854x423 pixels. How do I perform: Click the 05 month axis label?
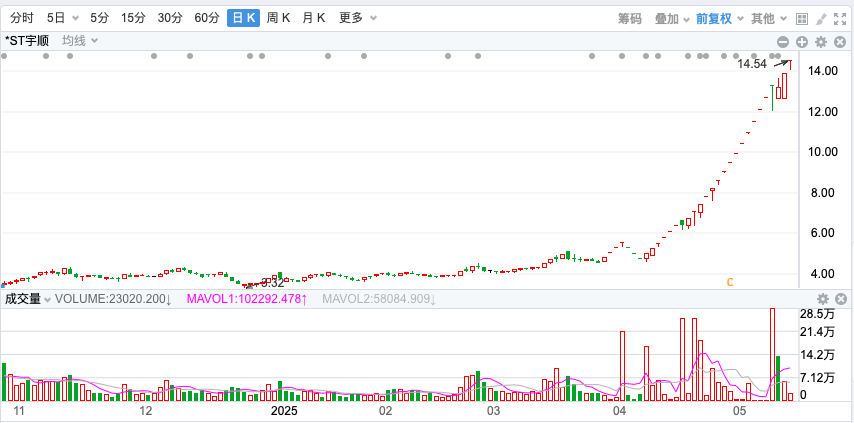tap(739, 410)
